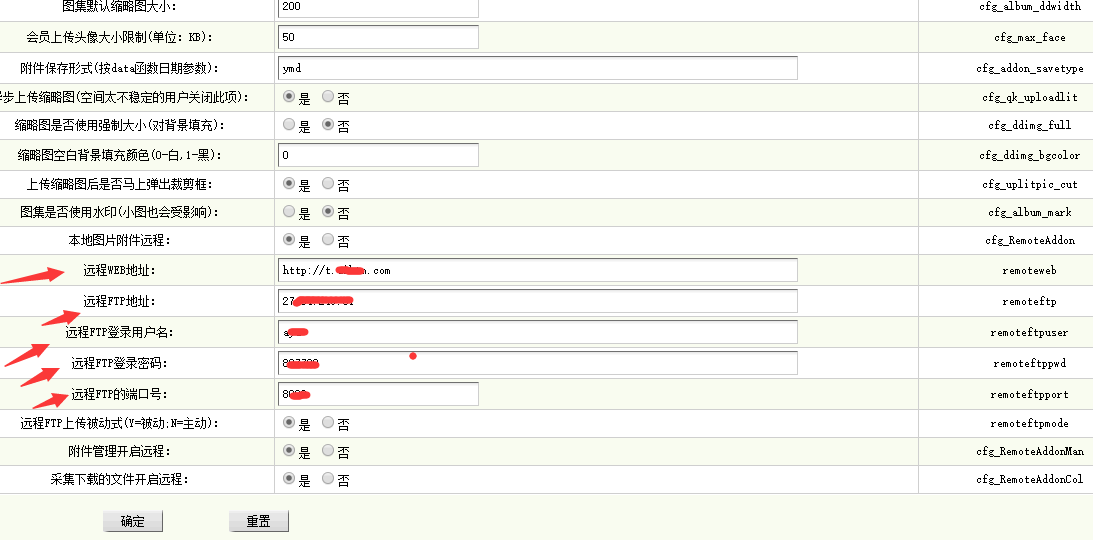Focus the 远程FTP登录用户名 text box
The width and height of the screenshot is (1093, 540).
(537, 332)
